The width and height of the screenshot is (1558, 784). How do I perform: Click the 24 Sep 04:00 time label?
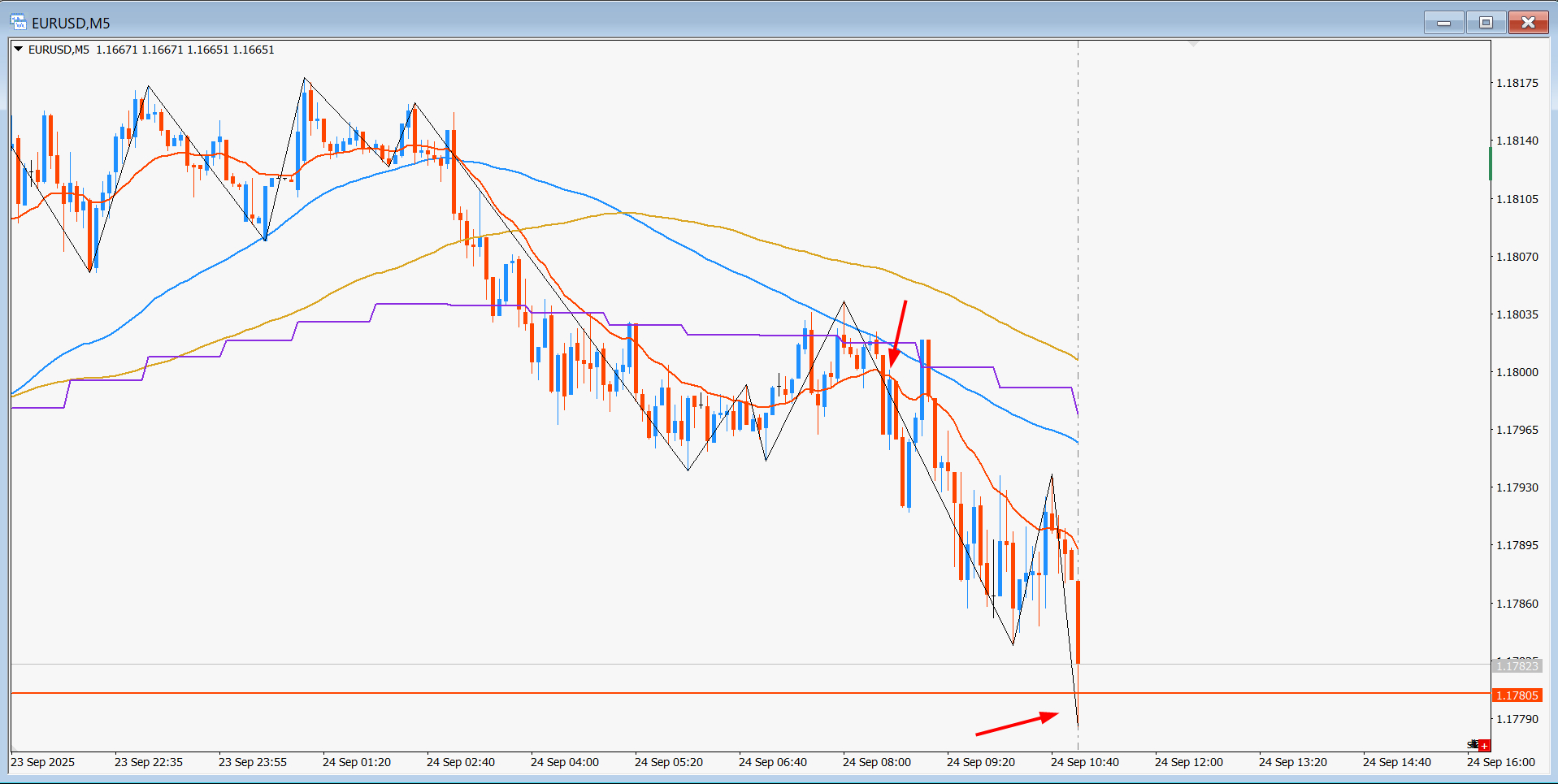coord(565,762)
